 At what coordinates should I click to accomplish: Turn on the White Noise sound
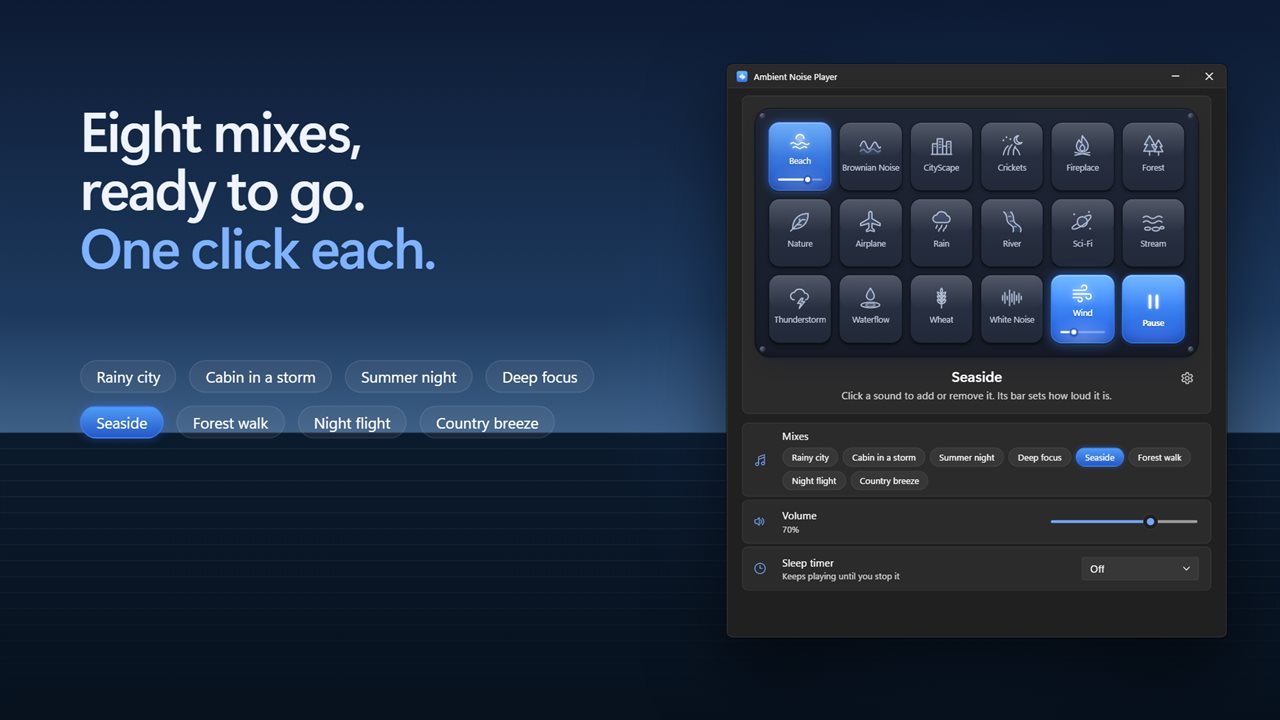tap(1012, 309)
